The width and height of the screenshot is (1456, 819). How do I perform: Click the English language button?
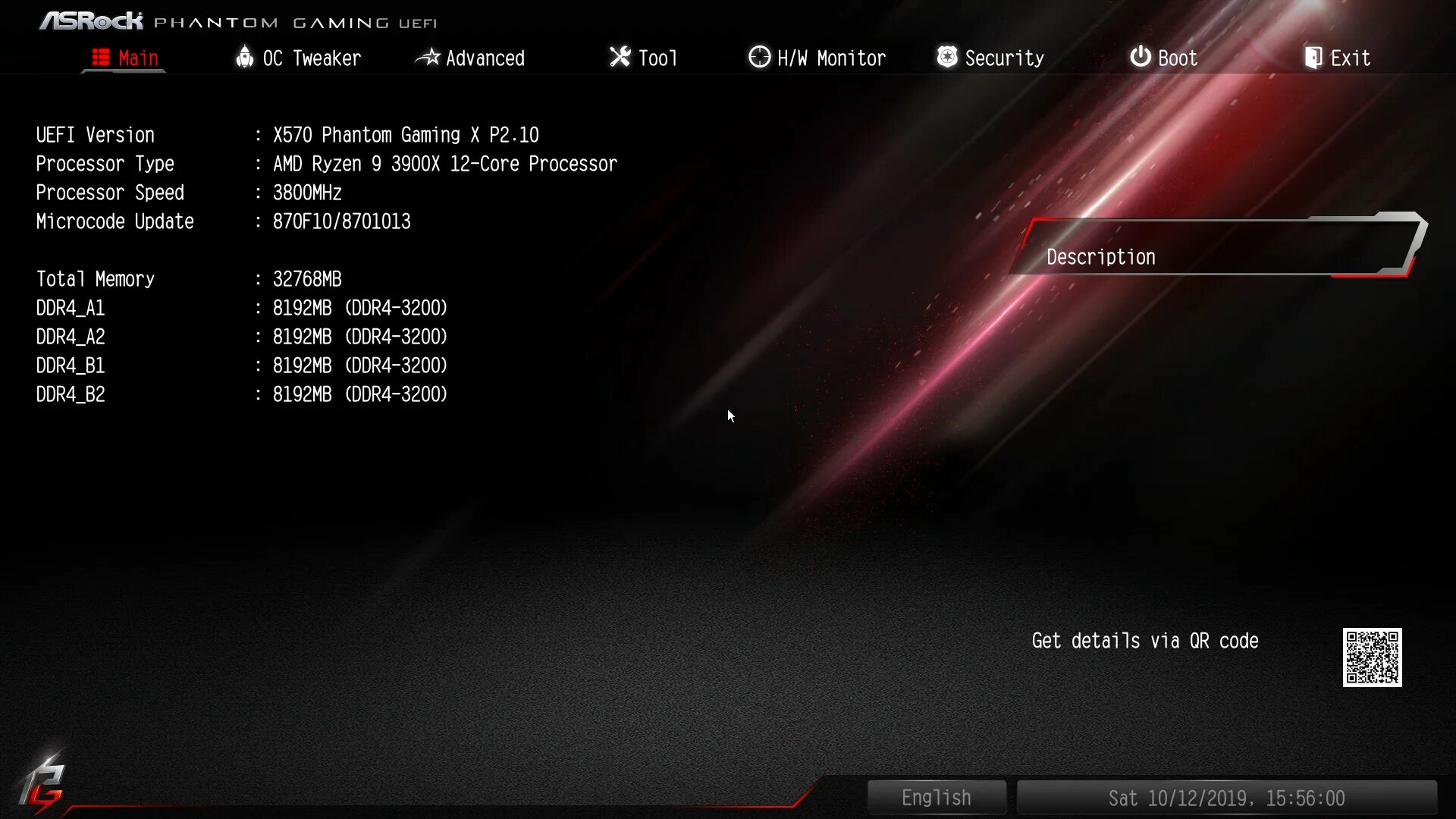click(x=936, y=797)
